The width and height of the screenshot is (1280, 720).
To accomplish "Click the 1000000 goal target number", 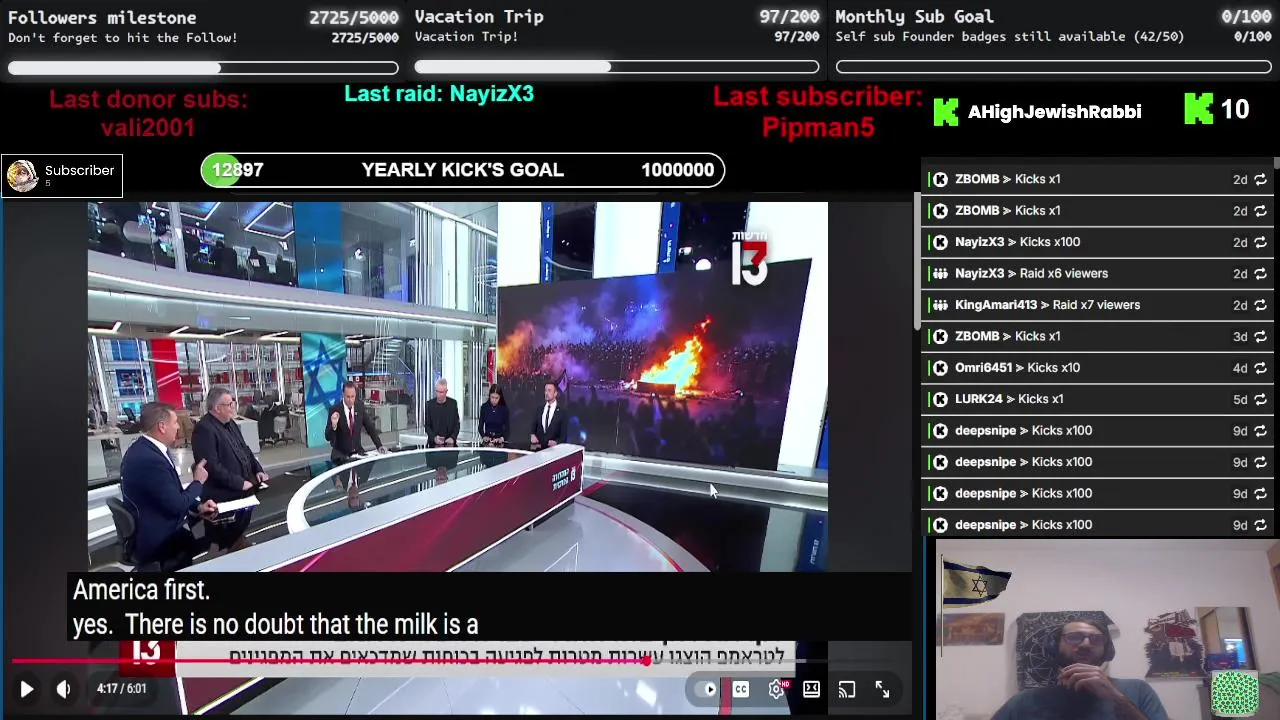I will click(x=678, y=170).
